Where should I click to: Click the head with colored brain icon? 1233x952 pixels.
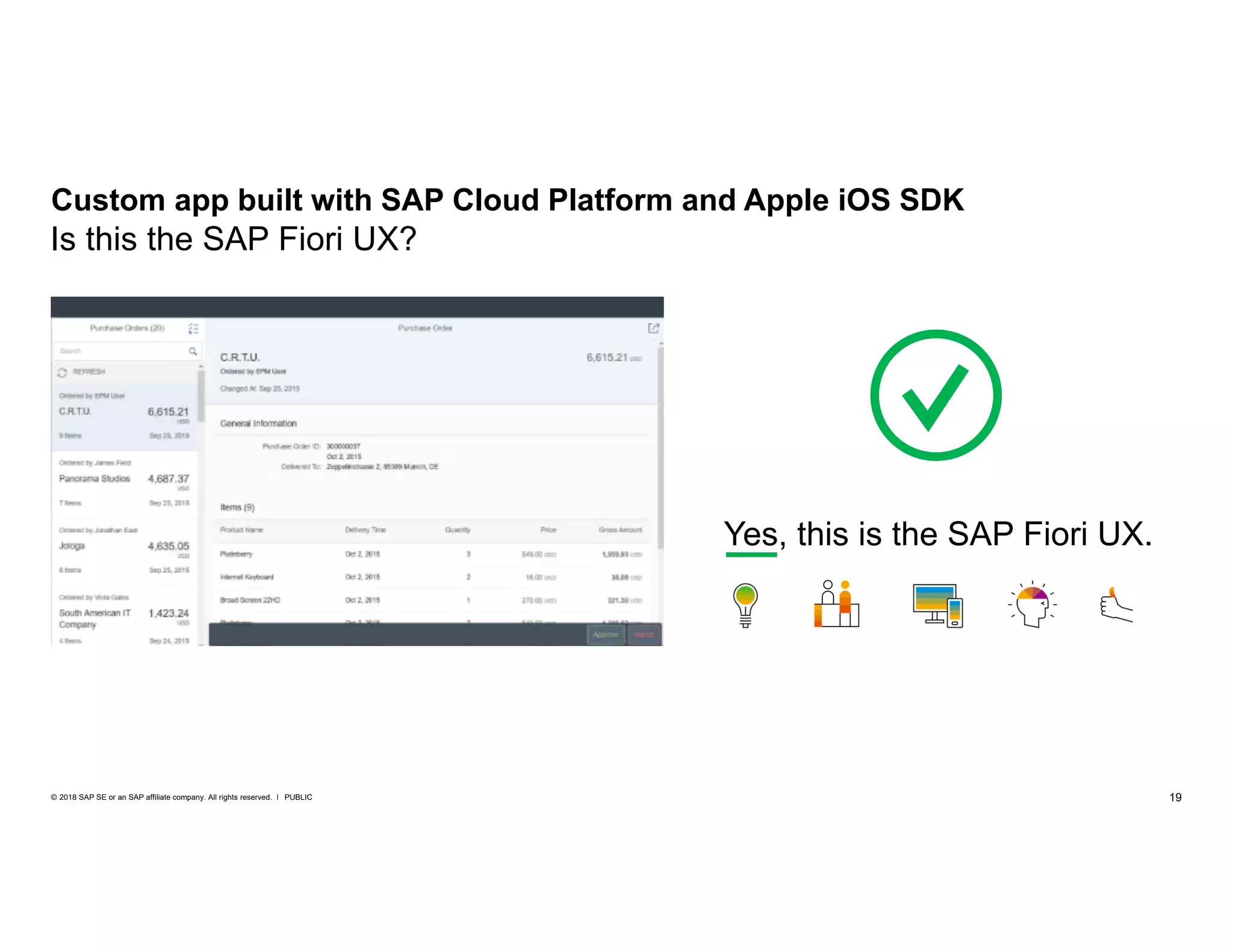(1033, 604)
